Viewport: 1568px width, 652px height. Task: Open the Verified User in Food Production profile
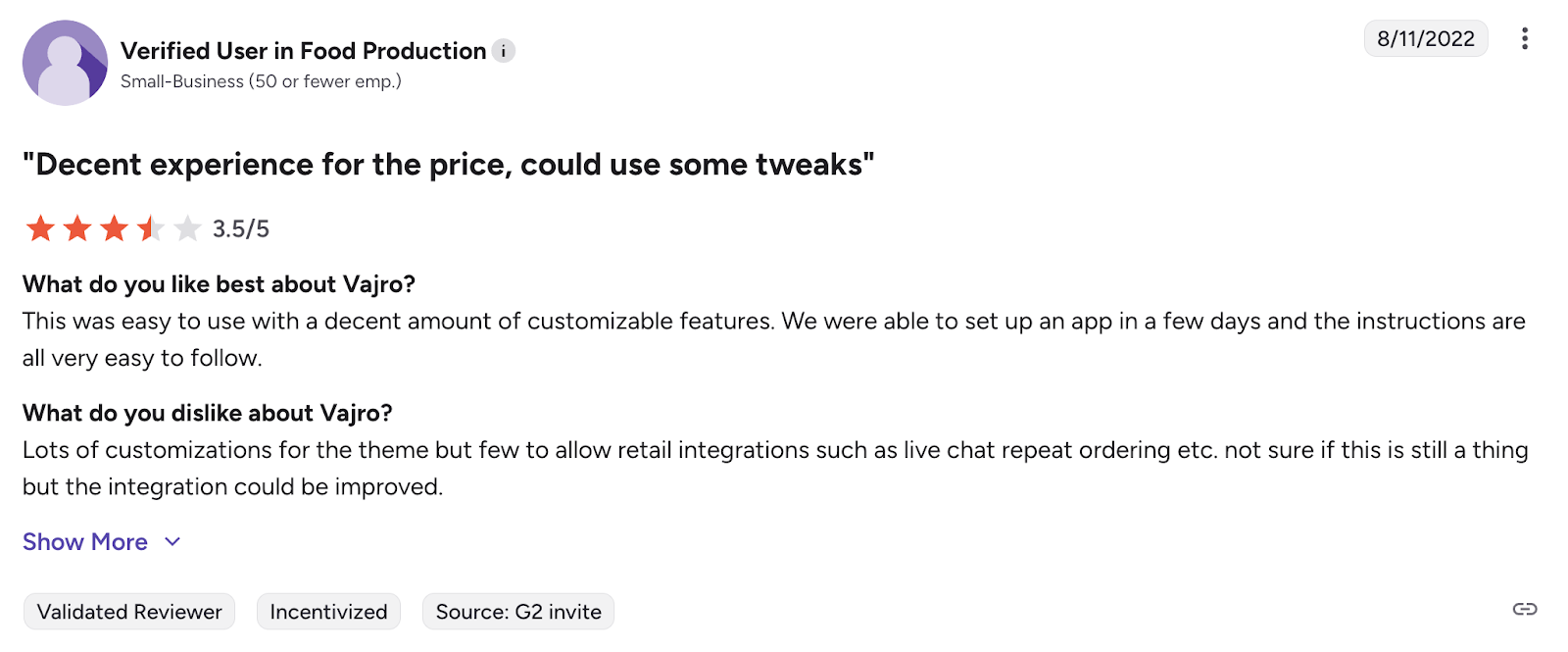pyautogui.click(x=302, y=50)
